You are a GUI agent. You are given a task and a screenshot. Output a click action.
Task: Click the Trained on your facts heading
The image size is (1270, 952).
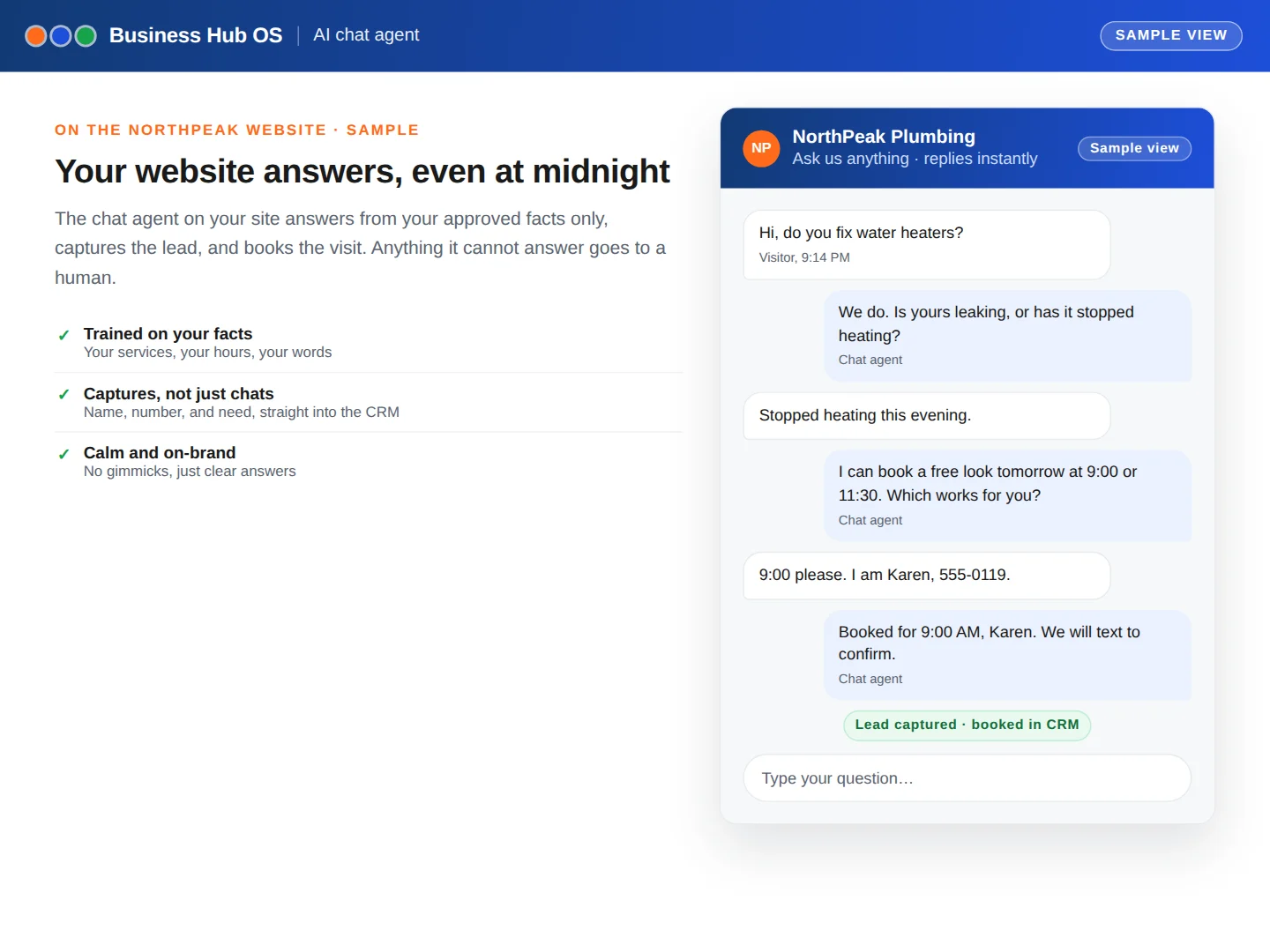[x=168, y=334]
